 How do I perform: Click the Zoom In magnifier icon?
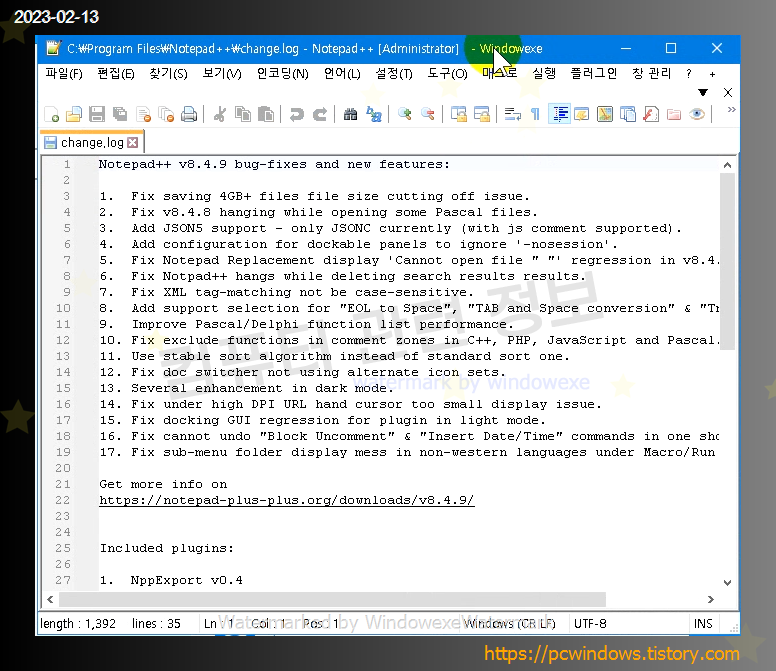405,114
